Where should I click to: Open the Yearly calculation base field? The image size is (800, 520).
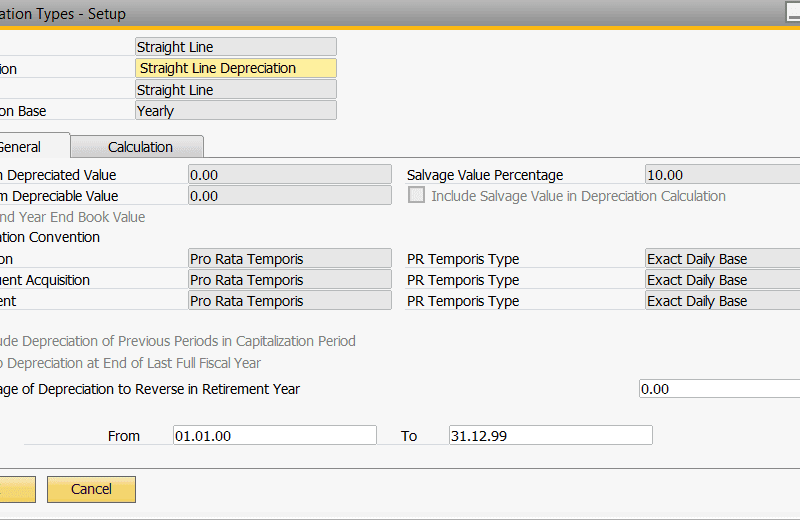(x=236, y=111)
